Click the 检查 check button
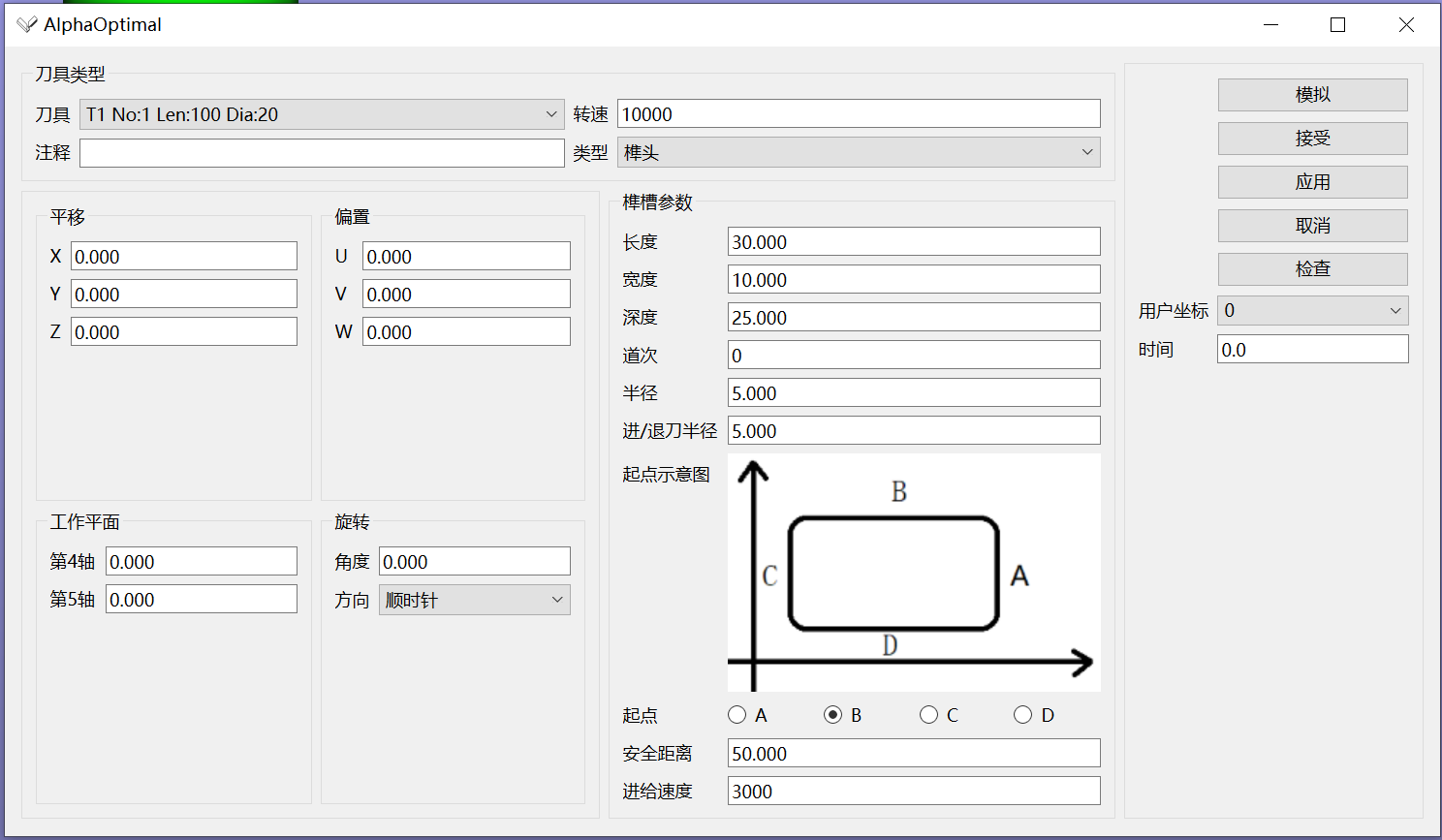Screen dimensions: 1442x840 (1312, 268)
